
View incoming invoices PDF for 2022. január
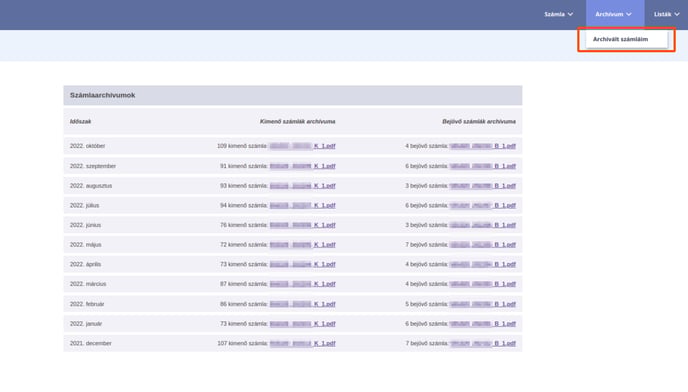(483, 324)
